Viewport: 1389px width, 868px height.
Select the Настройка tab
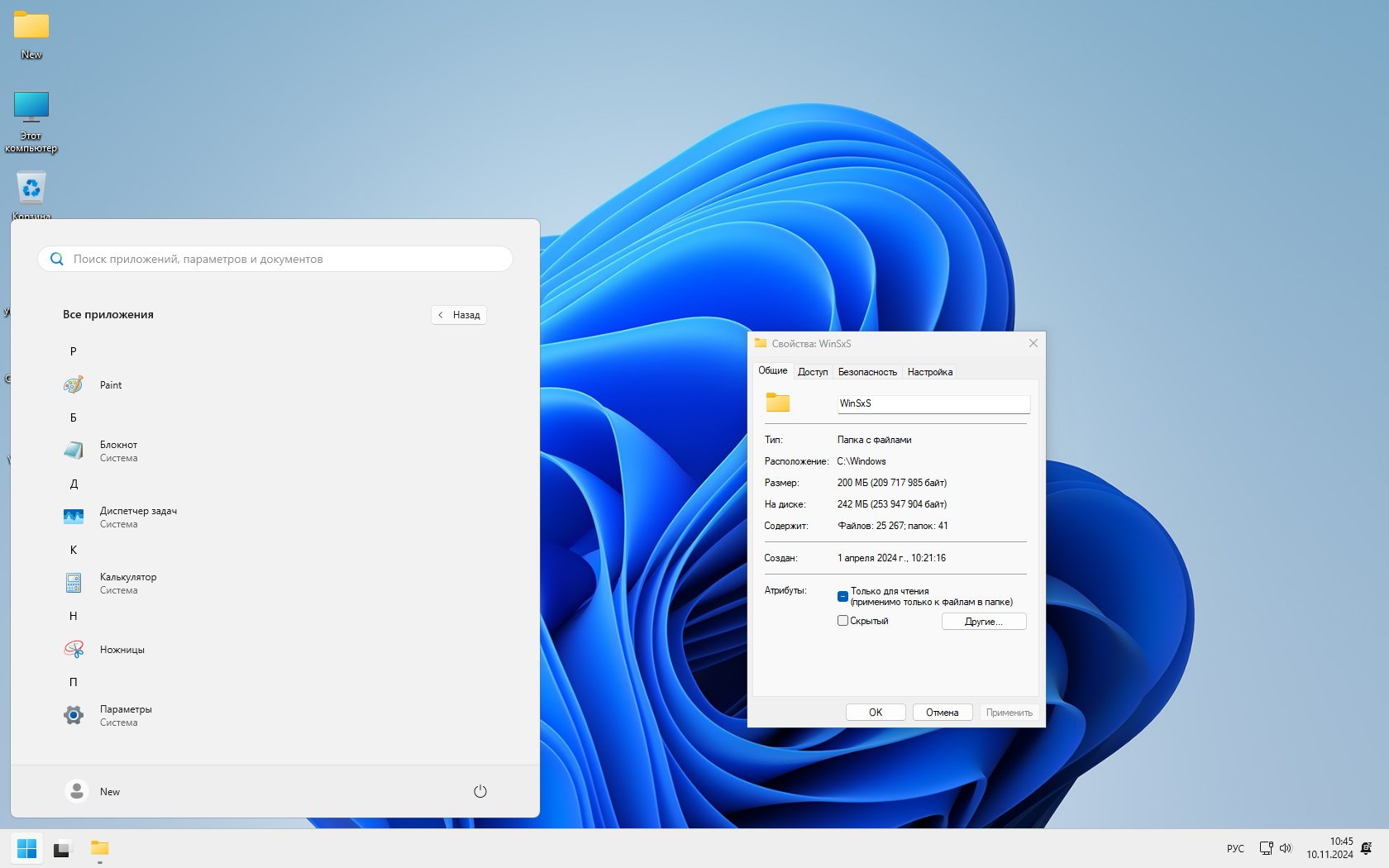(x=929, y=372)
